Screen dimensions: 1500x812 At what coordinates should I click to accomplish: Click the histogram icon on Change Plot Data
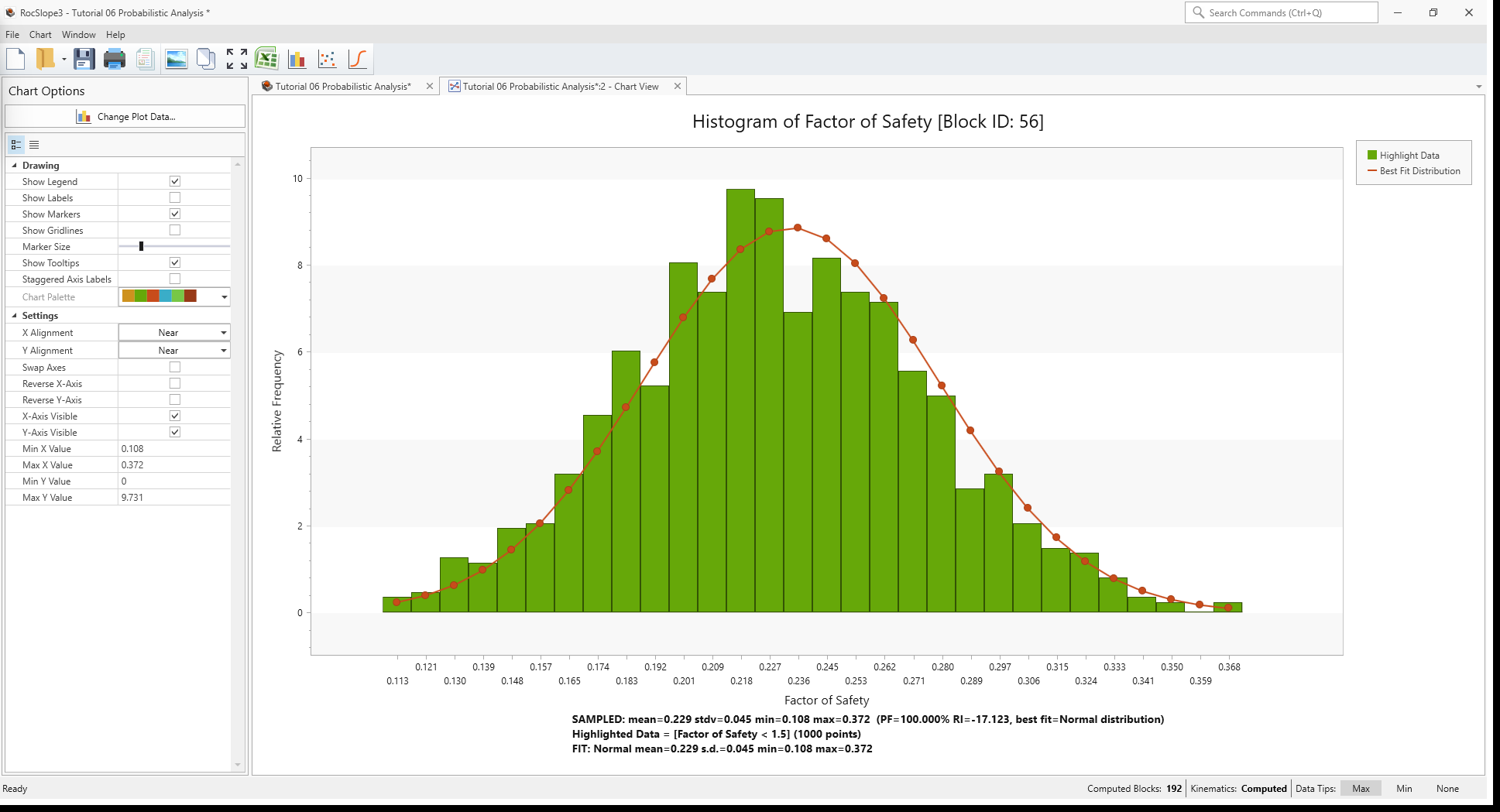84,117
